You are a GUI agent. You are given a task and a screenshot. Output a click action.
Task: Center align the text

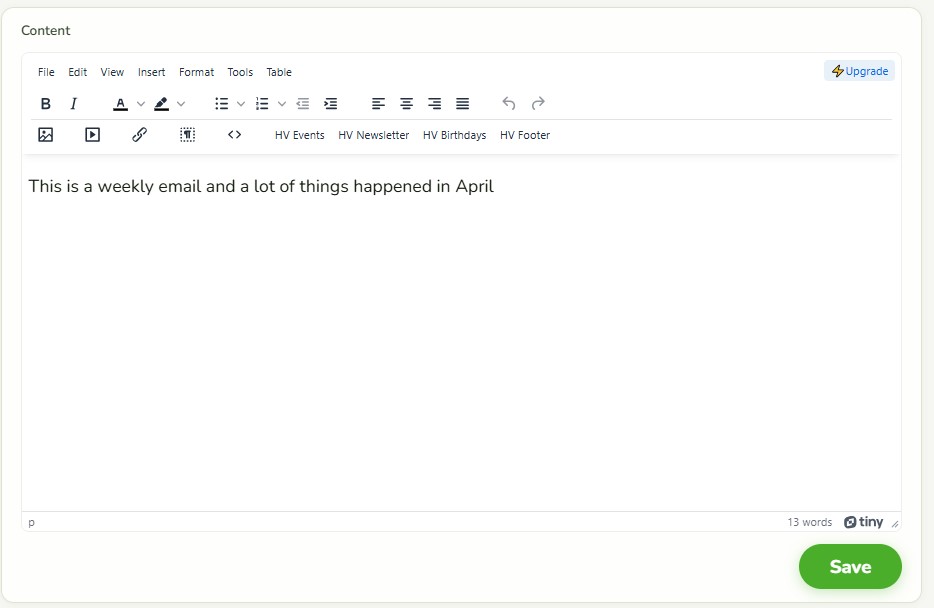406,104
